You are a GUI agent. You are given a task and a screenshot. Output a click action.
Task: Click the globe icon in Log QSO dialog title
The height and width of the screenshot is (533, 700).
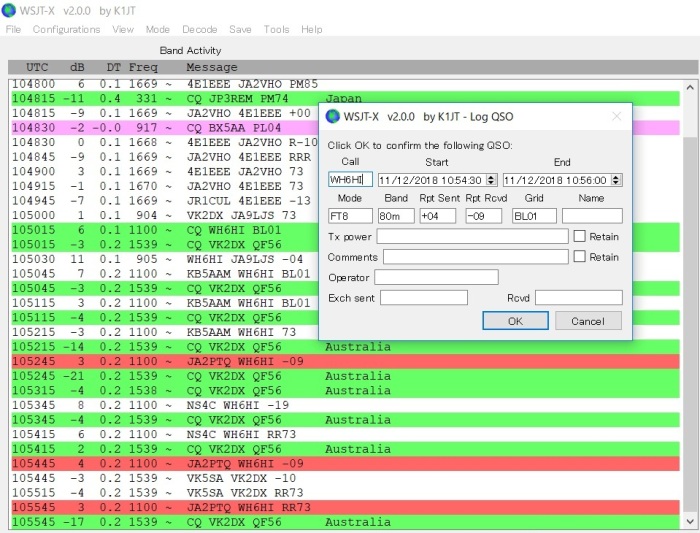tap(333, 117)
